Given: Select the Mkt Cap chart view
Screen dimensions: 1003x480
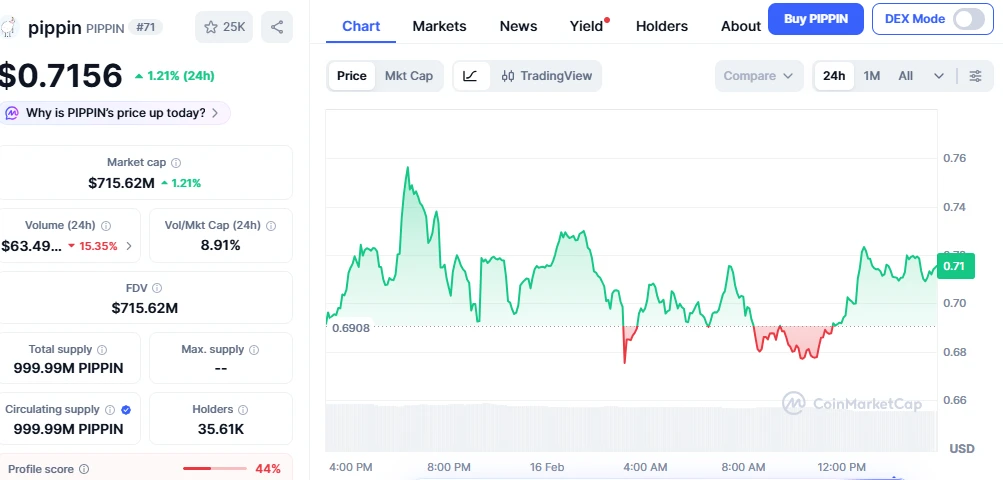Looking at the screenshot, I should pyautogui.click(x=408, y=76).
